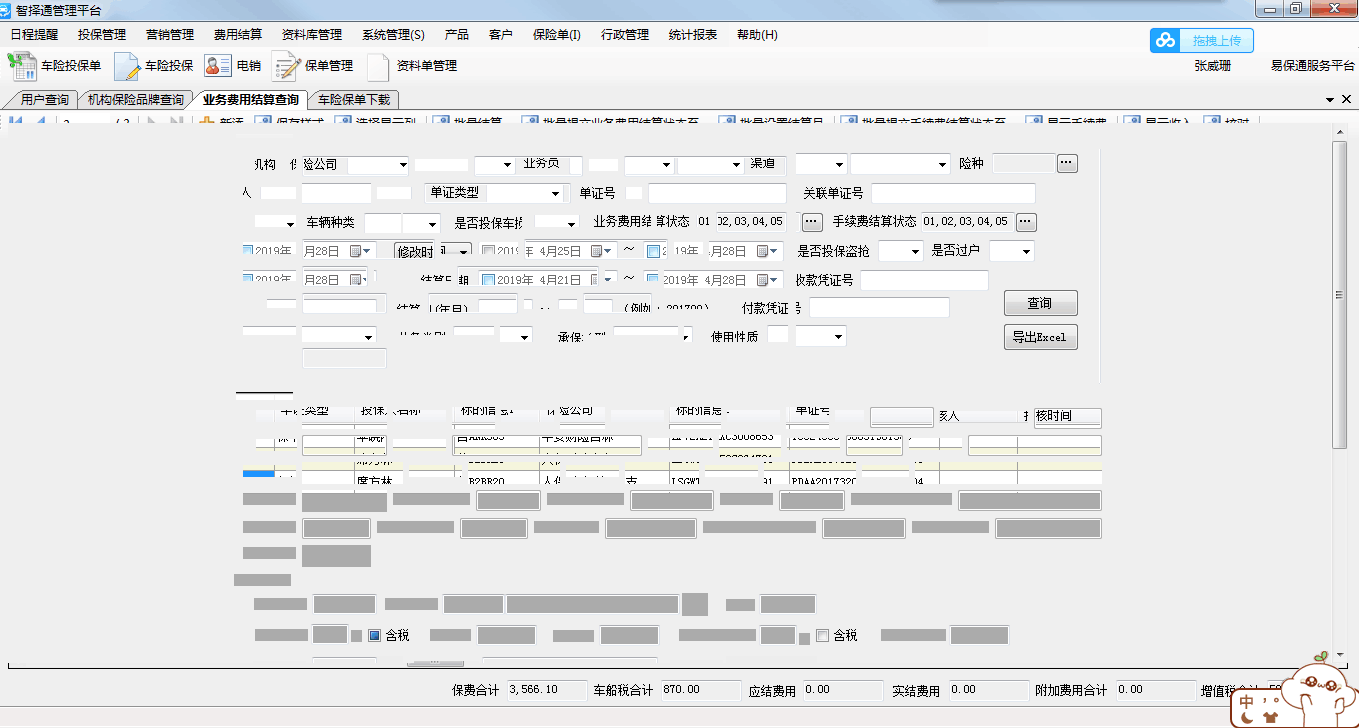Click the 导出Excel button
The width and height of the screenshot is (1359, 728).
click(1040, 337)
